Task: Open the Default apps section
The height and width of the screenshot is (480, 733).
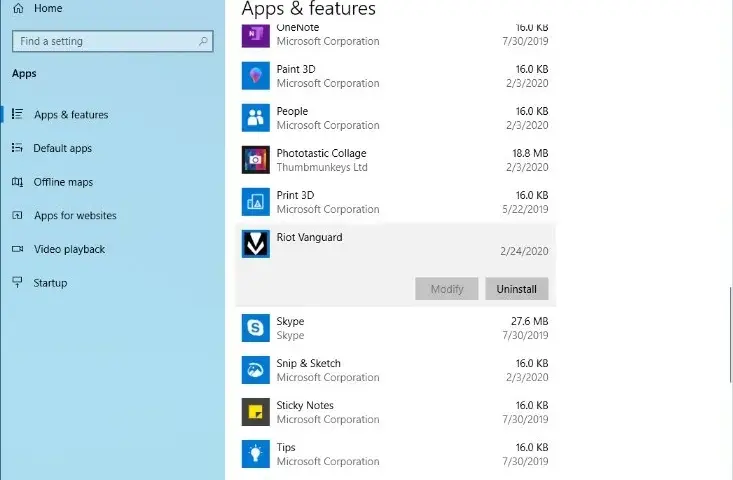Action: pyautogui.click(x=52, y=148)
